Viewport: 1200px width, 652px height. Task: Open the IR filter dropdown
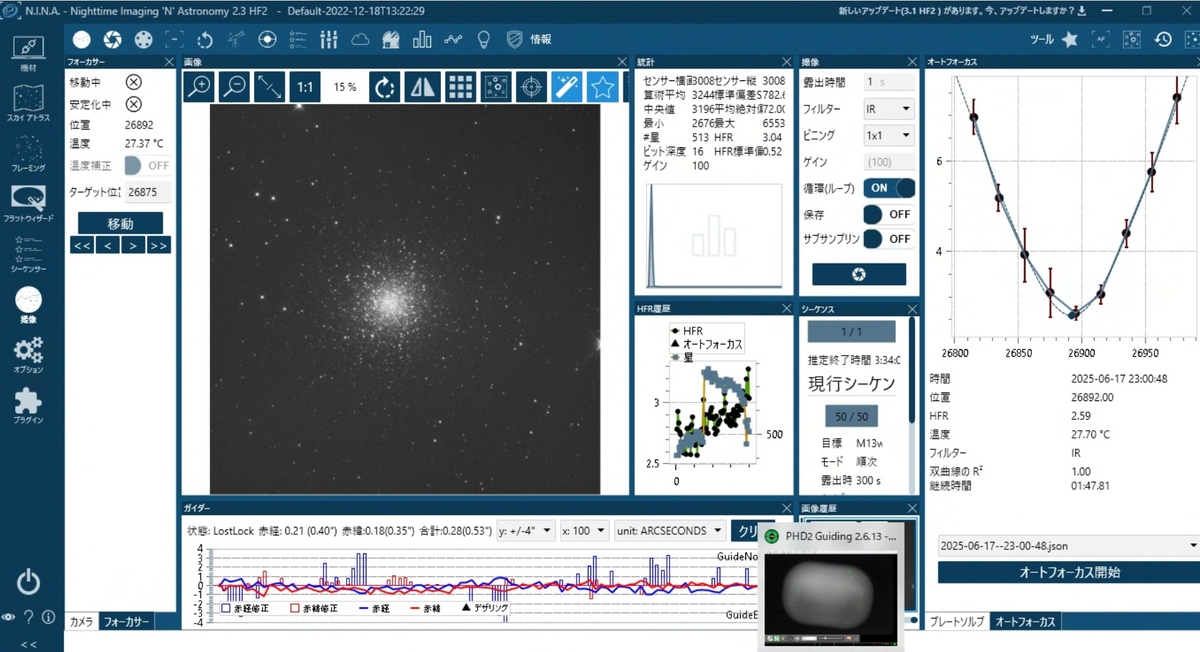(x=889, y=108)
